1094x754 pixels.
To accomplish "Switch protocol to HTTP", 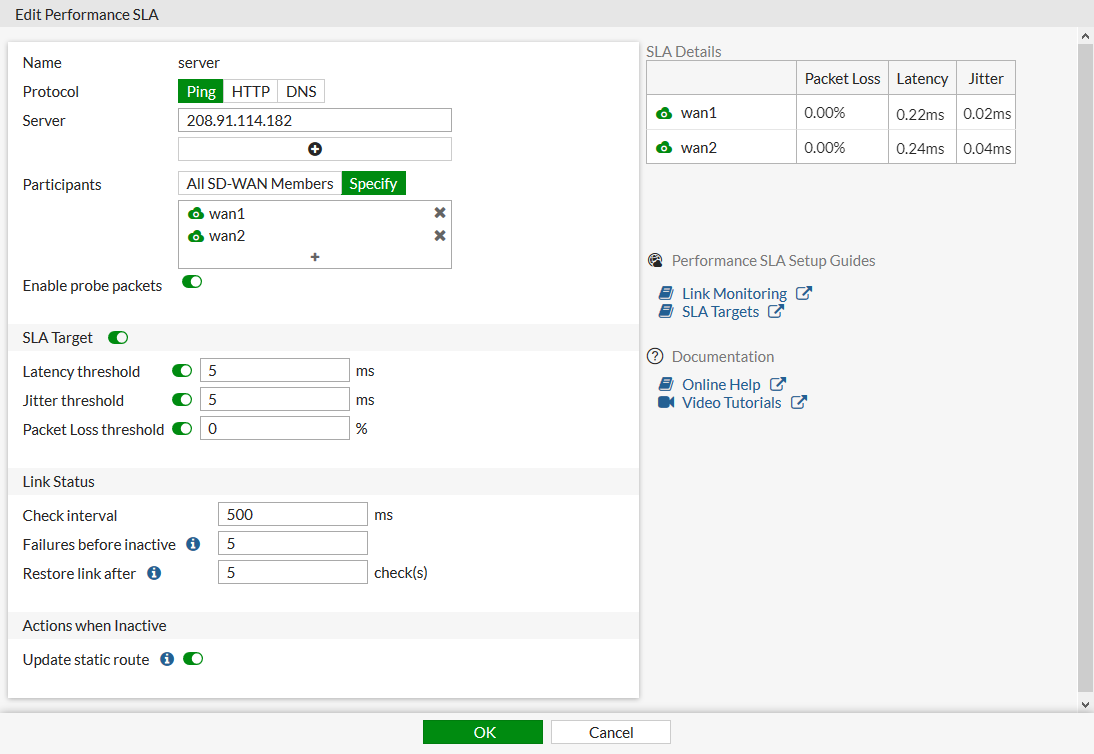I will pos(250,91).
